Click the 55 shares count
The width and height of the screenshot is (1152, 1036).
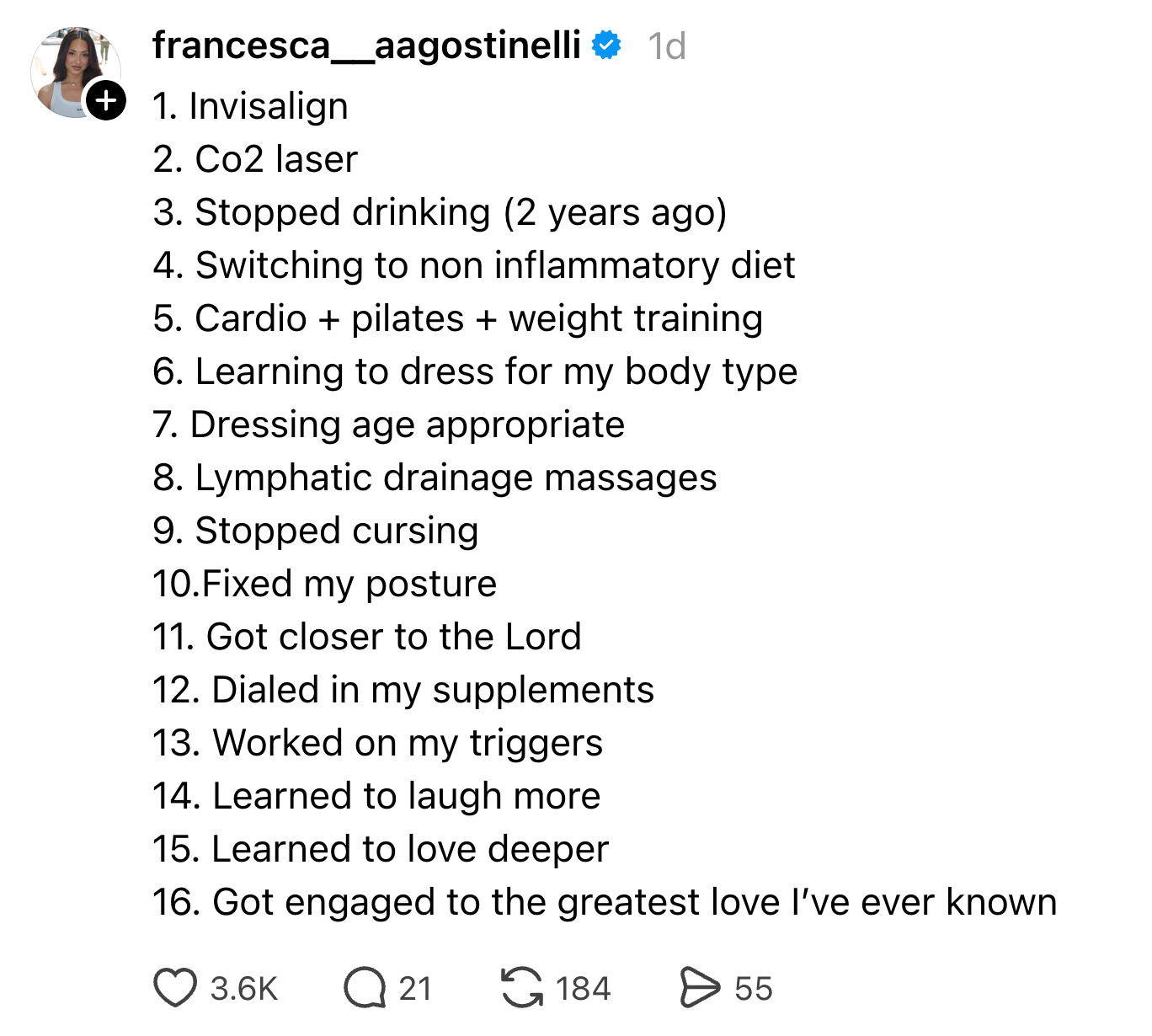click(x=753, y=989)
